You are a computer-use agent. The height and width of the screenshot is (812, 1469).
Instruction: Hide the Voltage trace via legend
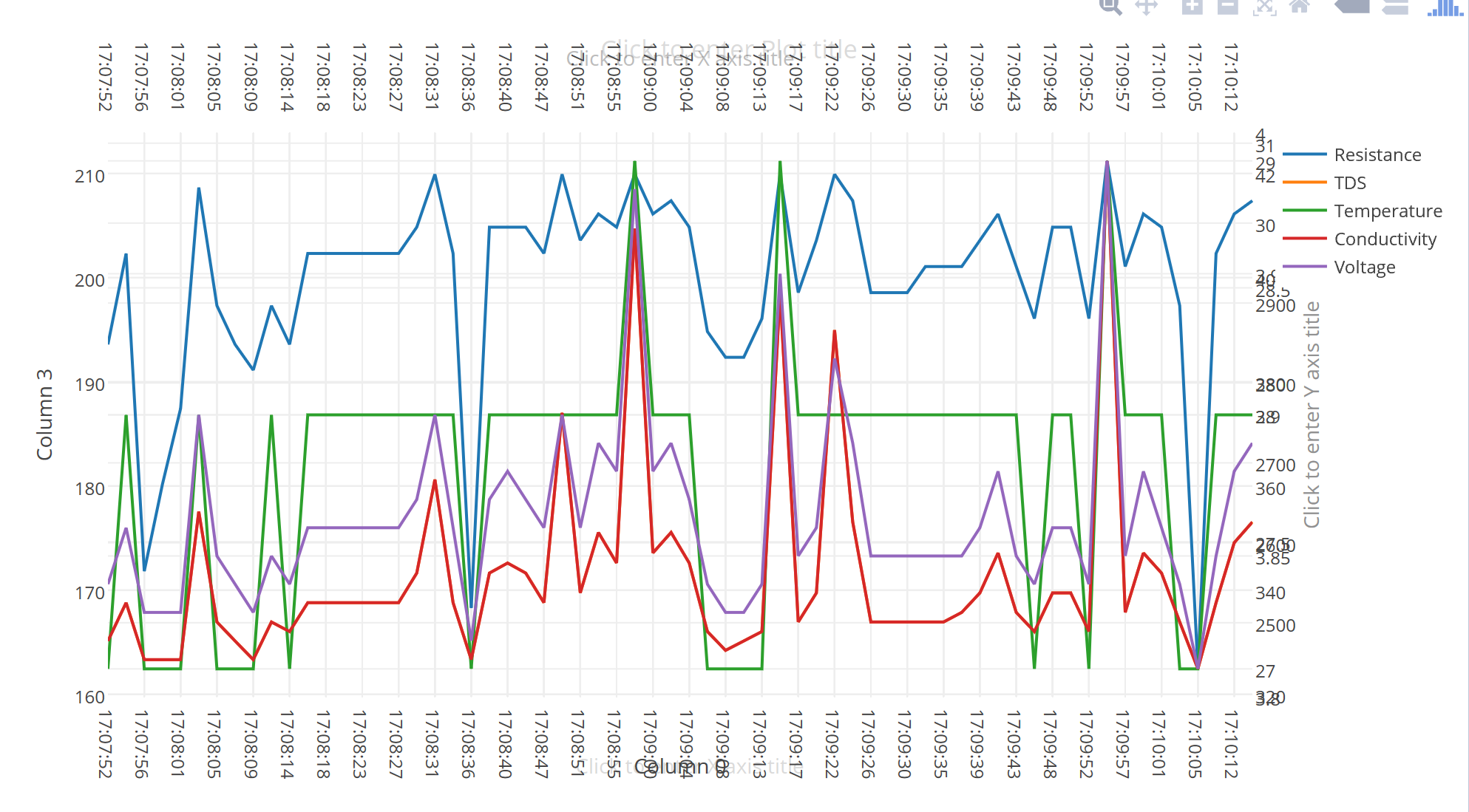click(1365, 267)
